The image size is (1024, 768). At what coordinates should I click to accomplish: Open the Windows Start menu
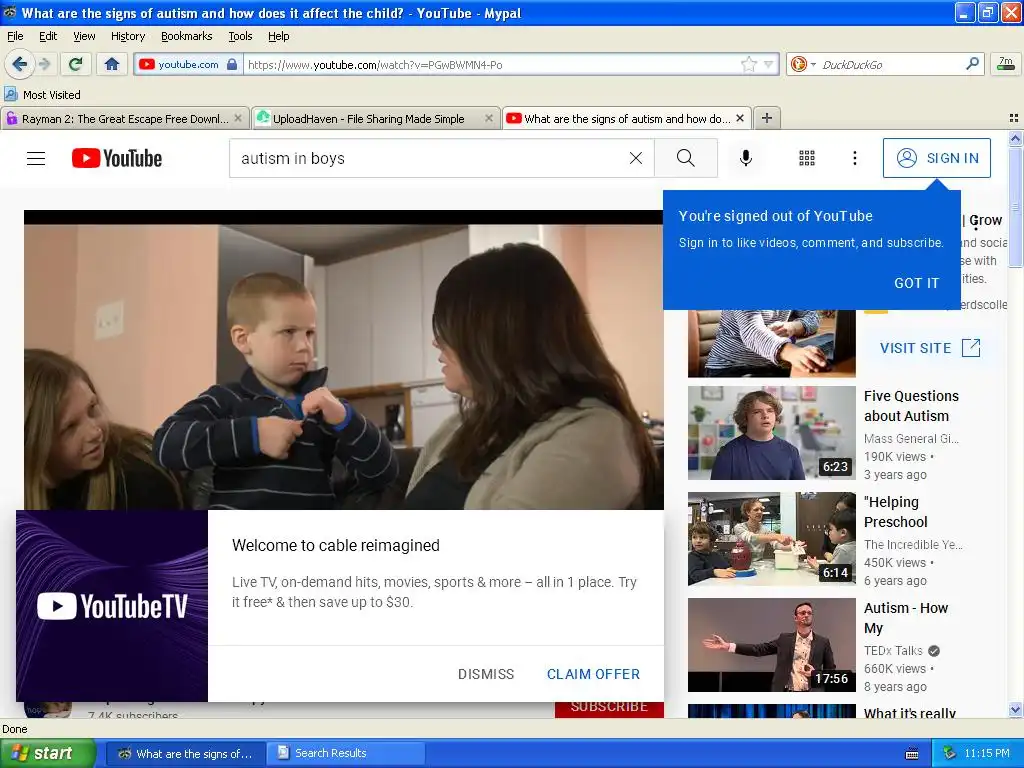coord(47,753)
